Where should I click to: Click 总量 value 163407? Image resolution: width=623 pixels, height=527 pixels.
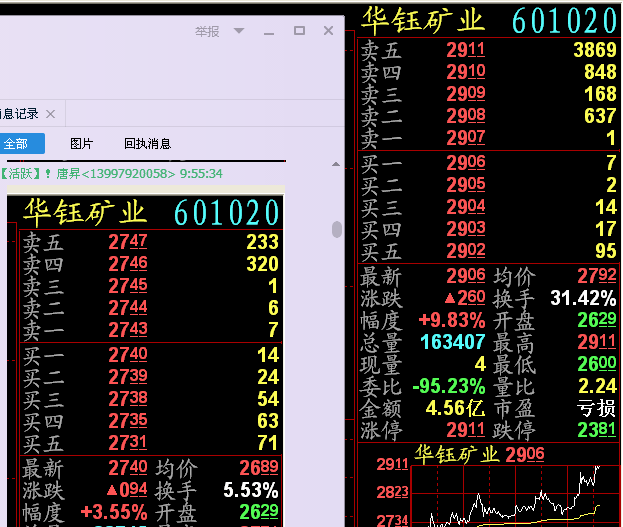(453, 342)
